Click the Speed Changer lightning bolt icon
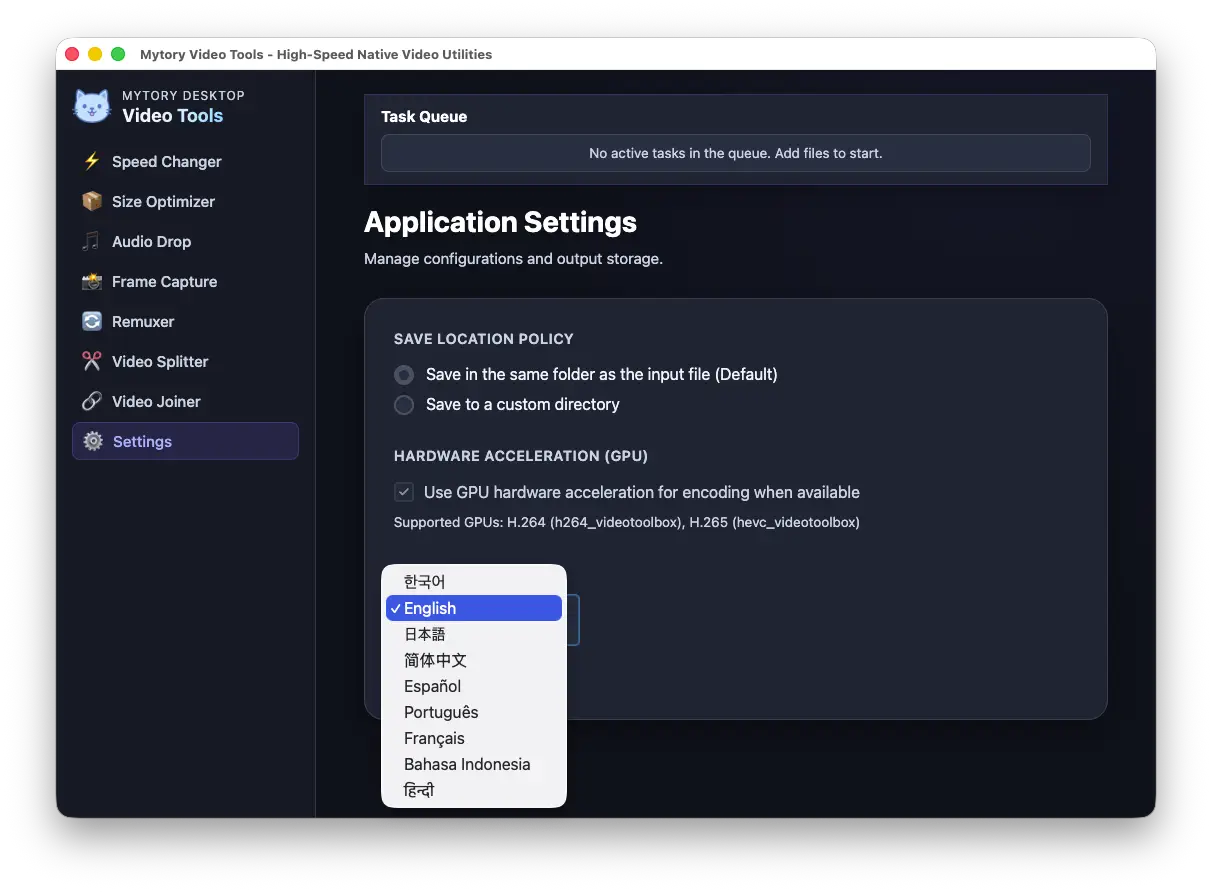This screenshot has width=1212, height=892. 92,162
